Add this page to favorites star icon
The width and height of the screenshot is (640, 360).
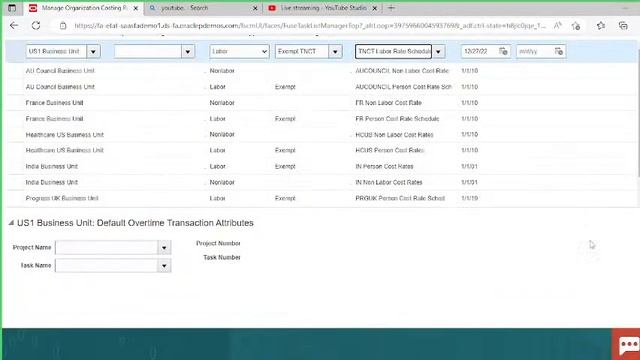pyautogui.click(x=576, y=26)
